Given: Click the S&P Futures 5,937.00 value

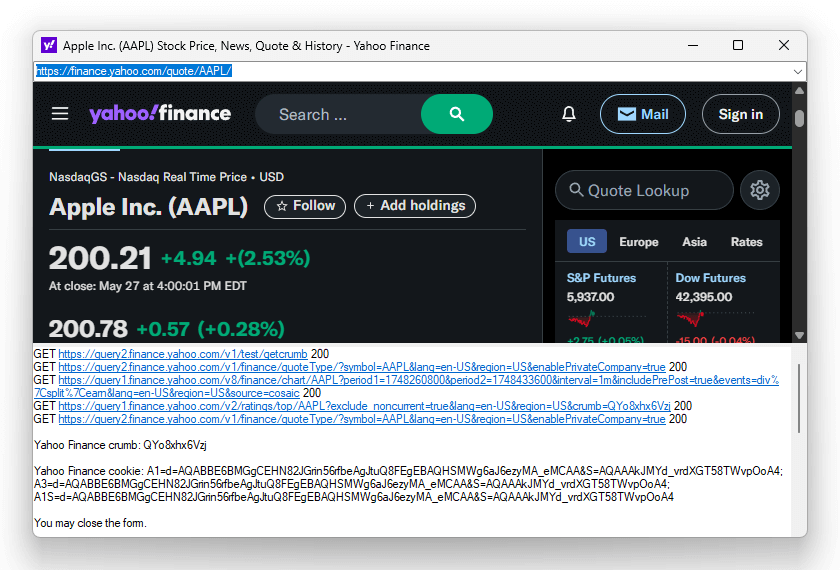Looking at the screenshot, I should [x=590, y=297].
